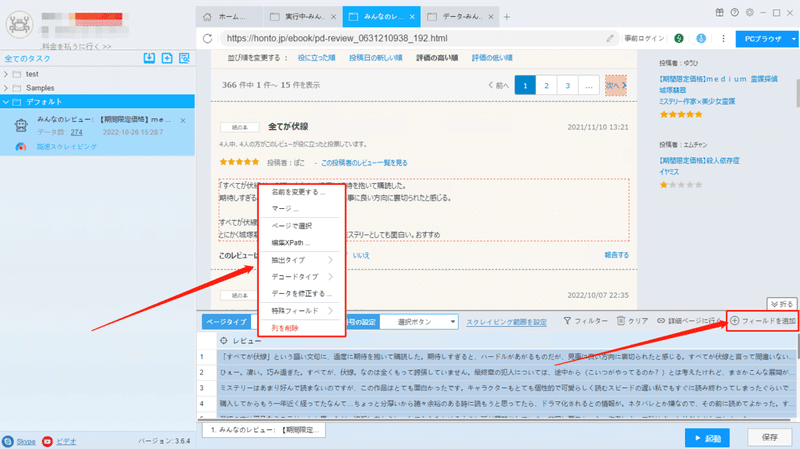
Task: Open the settings gear icon
Action: click(749, 13)
